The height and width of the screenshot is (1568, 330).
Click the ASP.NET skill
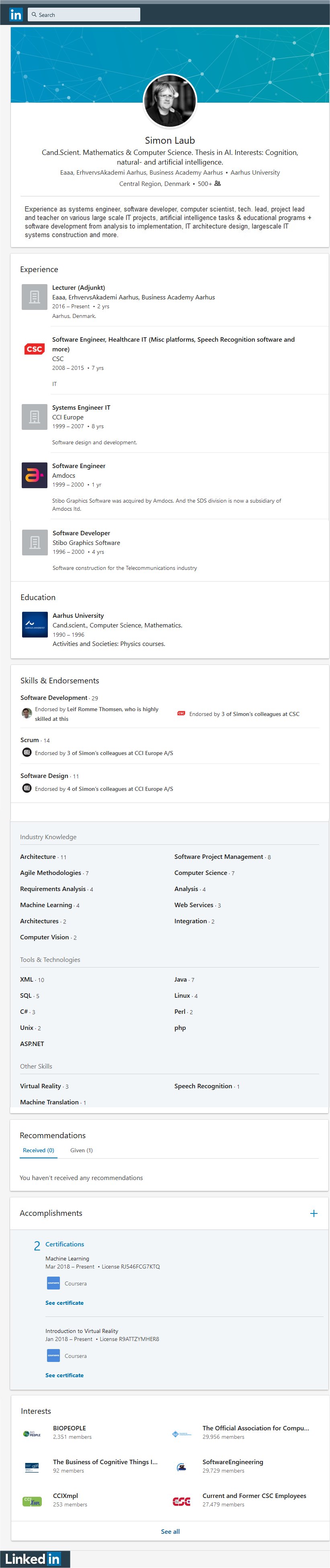pos(32,1044)
